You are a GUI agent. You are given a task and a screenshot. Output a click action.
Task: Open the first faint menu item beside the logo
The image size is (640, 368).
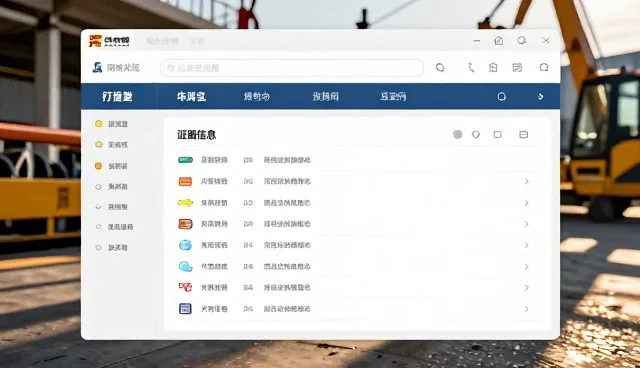coord(162,41)
